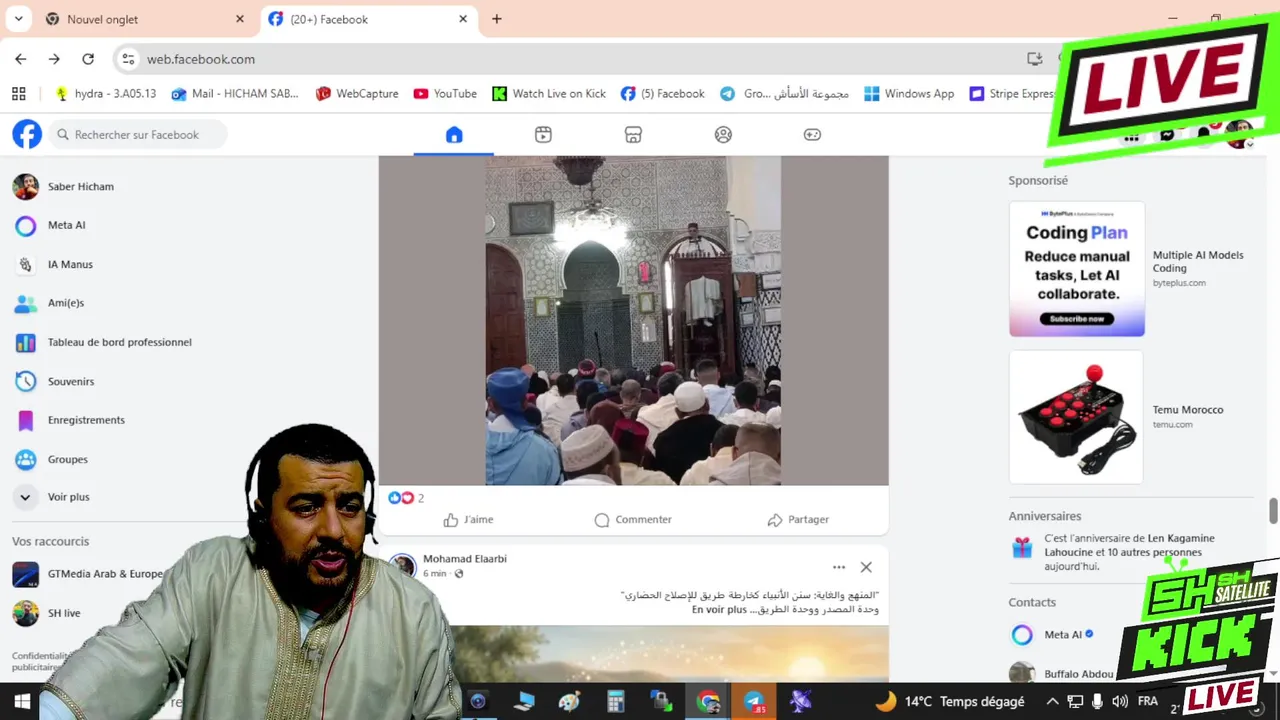Open birthdays notice for Len Kagamine Lahoucine
Screen dimensions: 1280x720
click(x=1130, y=552)
